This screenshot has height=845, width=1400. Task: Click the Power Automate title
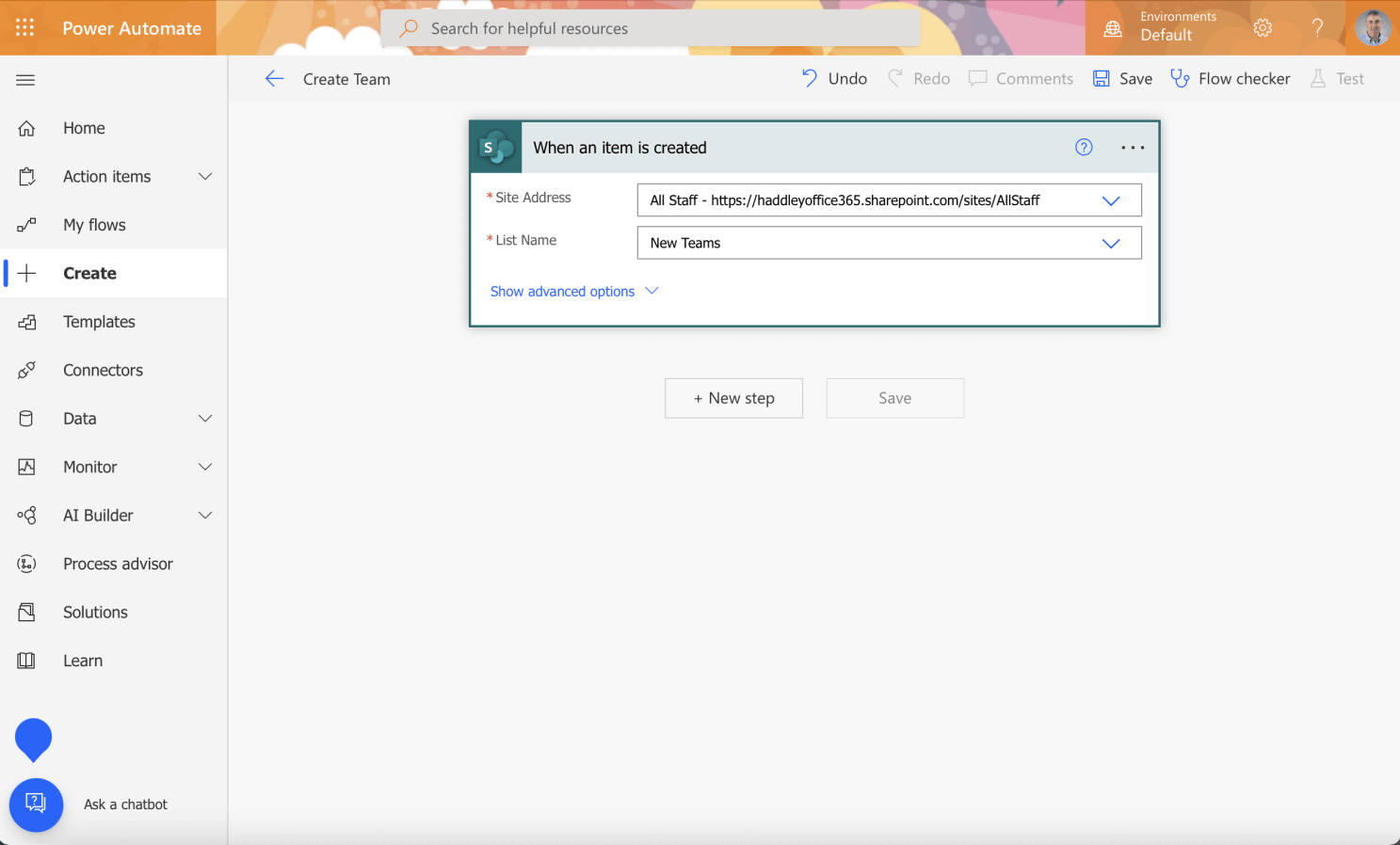132,28
